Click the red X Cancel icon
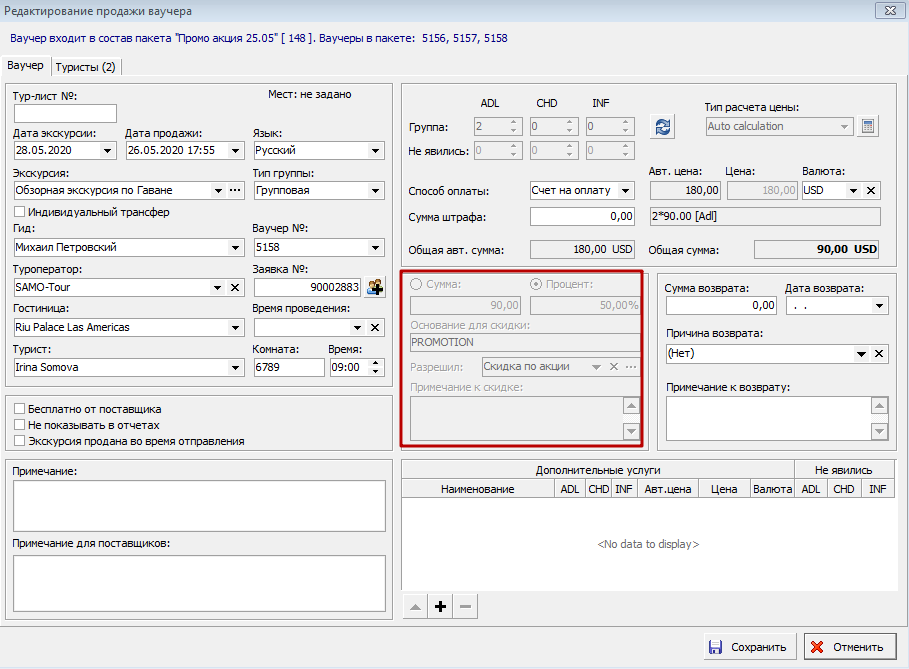 pyautogui.click(x=817, y=647)
